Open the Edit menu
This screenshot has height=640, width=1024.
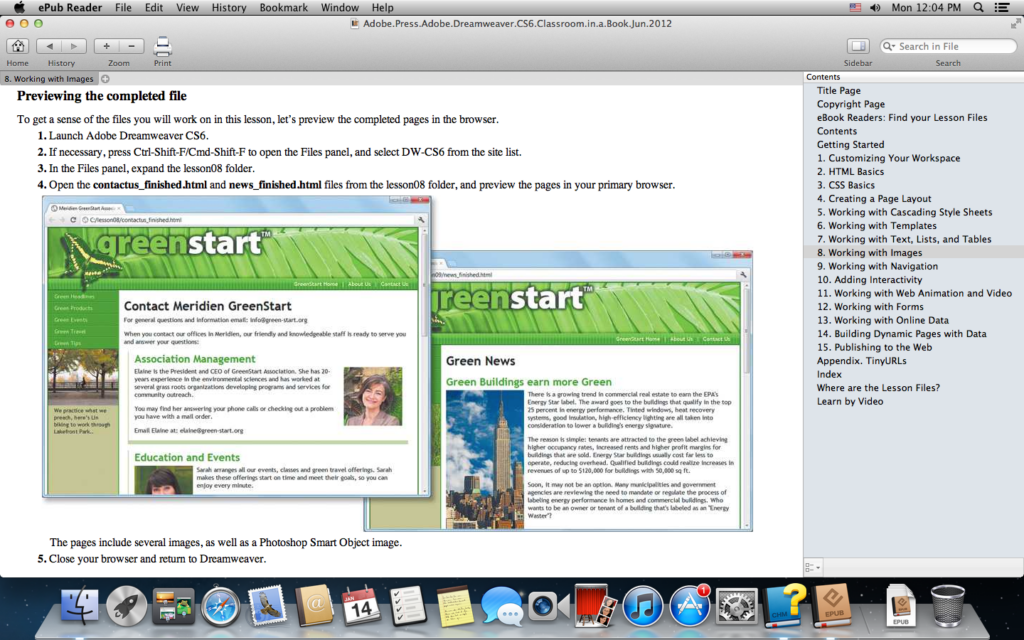[153, 8]
